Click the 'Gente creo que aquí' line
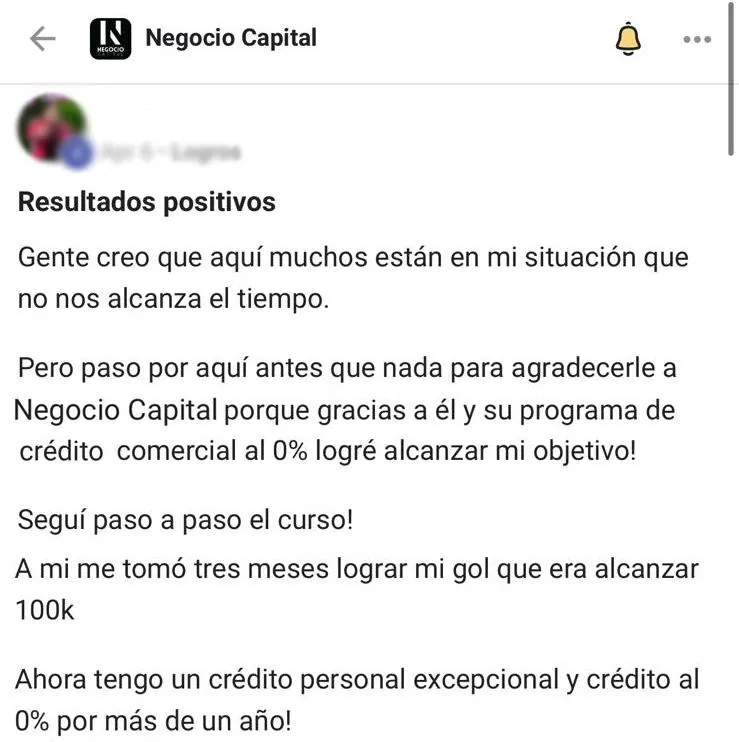This screenshot has height=742, width=739. coord(353,258)
